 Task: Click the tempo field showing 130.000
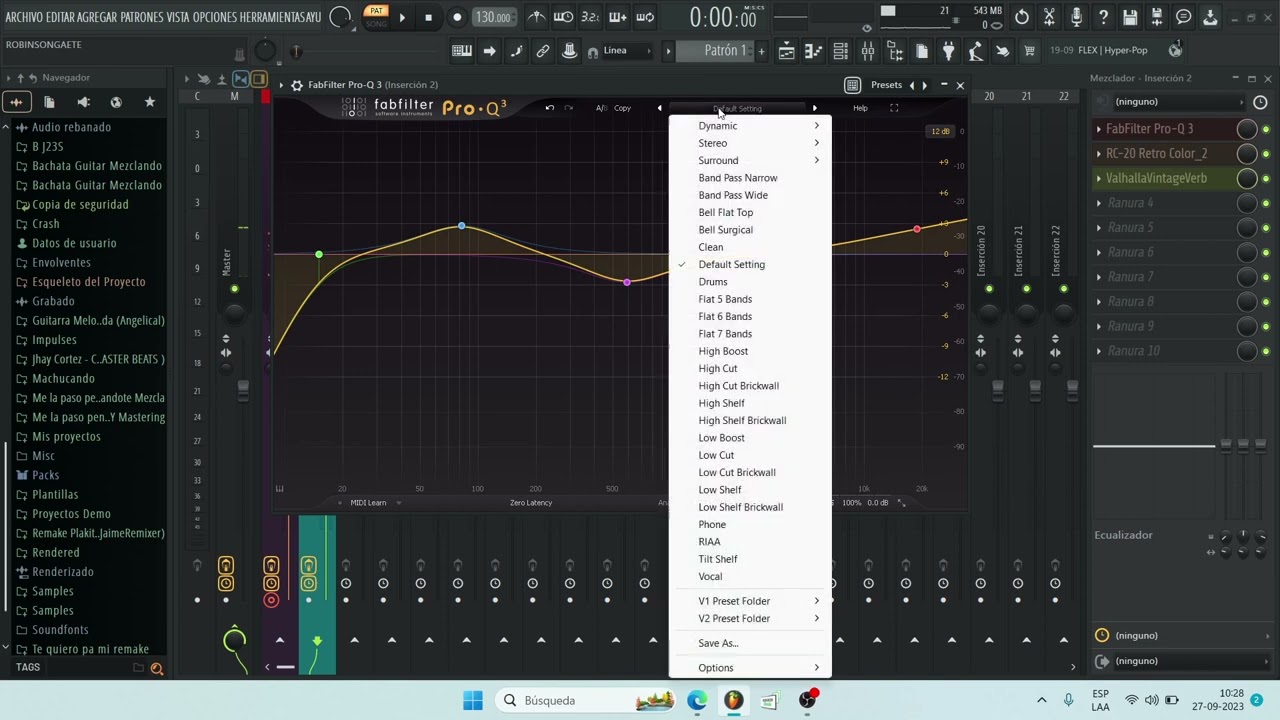click(x=493, y=17)
